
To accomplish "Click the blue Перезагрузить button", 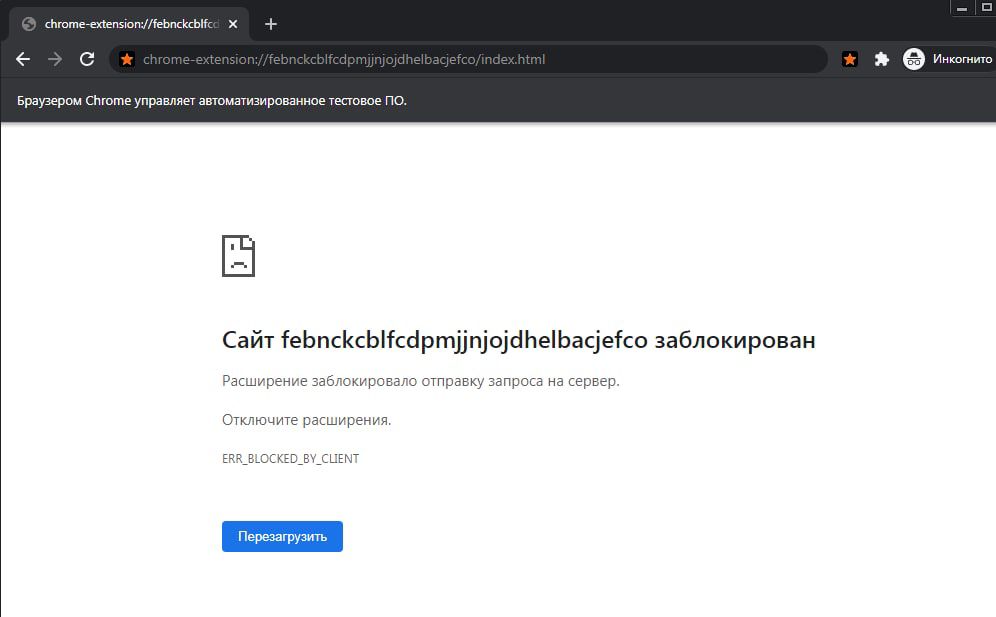I will click(282, 536).
